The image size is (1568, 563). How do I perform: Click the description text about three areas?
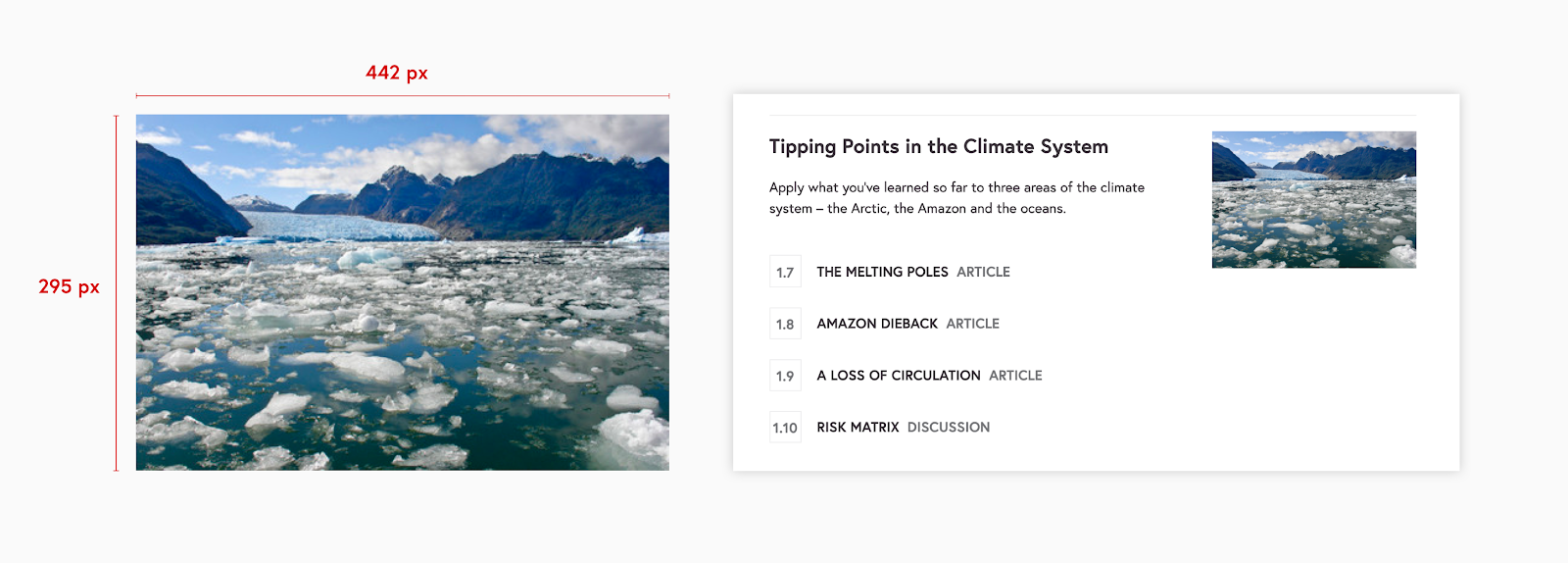[x=955, y=197]
